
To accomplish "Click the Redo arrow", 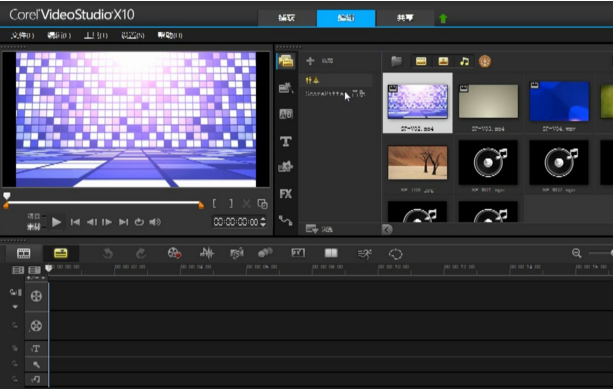I will pyautogui.click(x=141, y=254).
